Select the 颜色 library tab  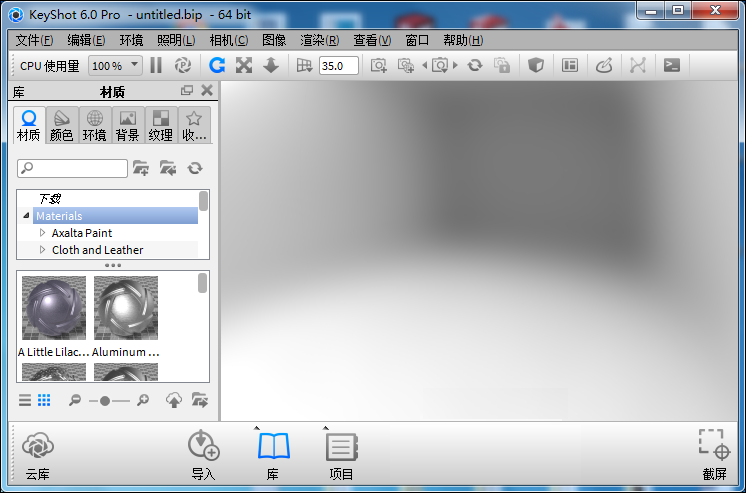(x=62, y=126)
